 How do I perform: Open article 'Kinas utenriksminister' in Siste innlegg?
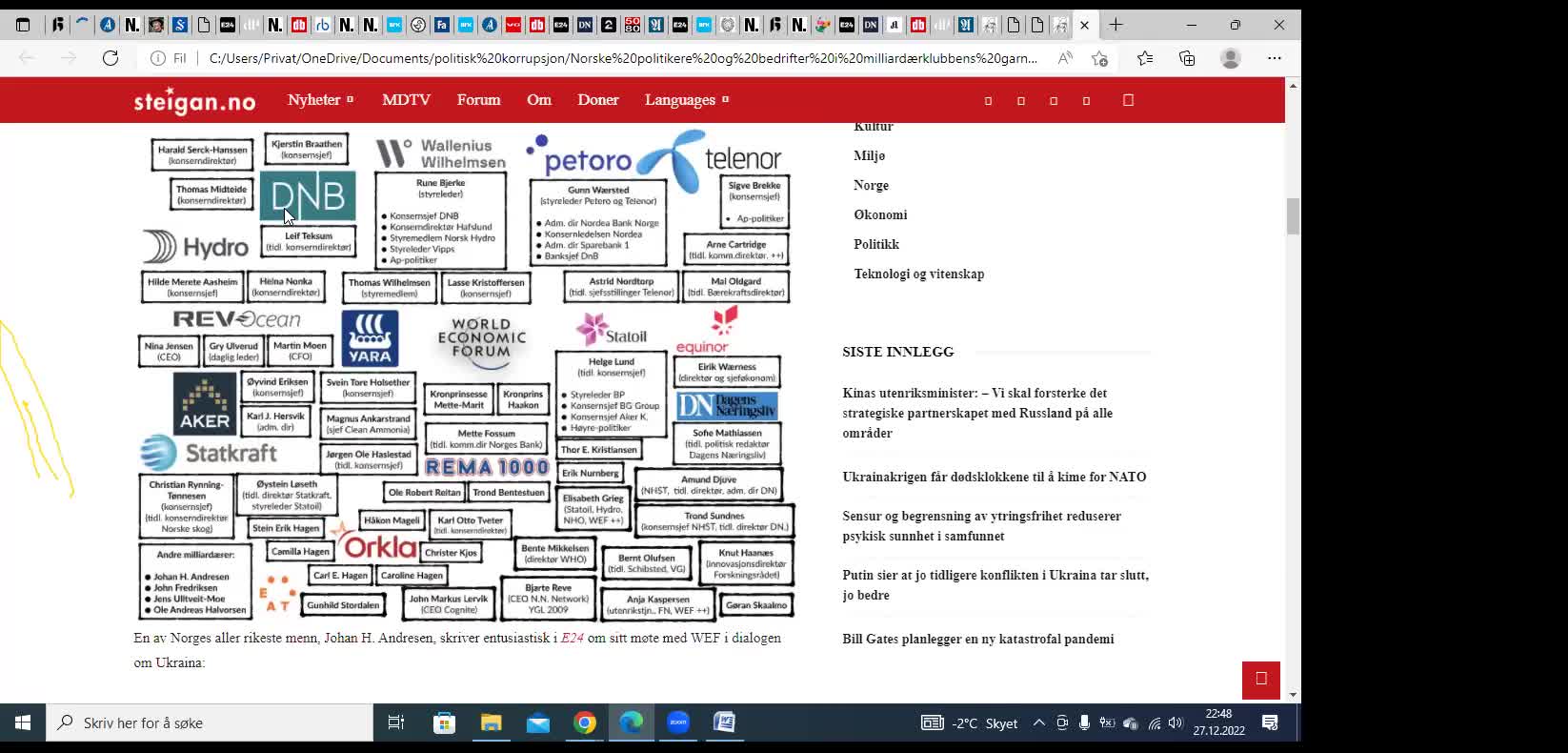coord(977,413)
